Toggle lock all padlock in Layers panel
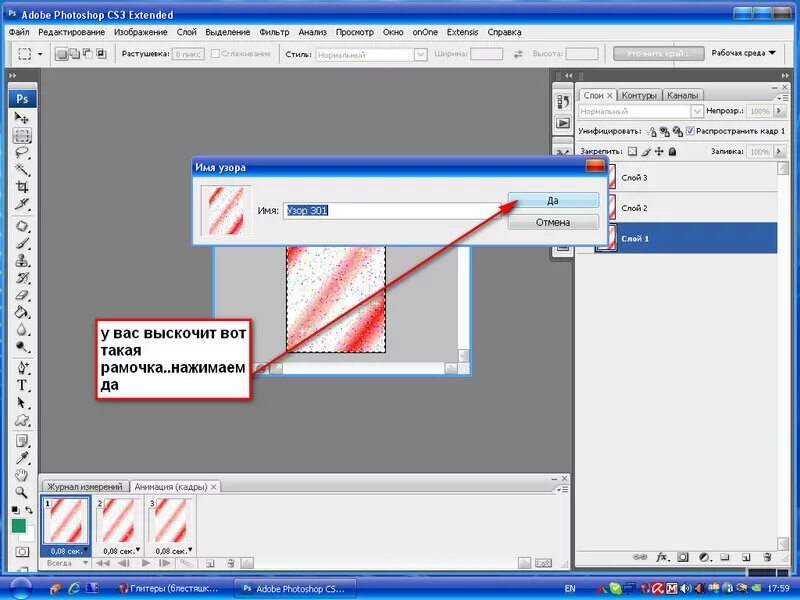This screenshot has height=600, width=800. (672, 152)
